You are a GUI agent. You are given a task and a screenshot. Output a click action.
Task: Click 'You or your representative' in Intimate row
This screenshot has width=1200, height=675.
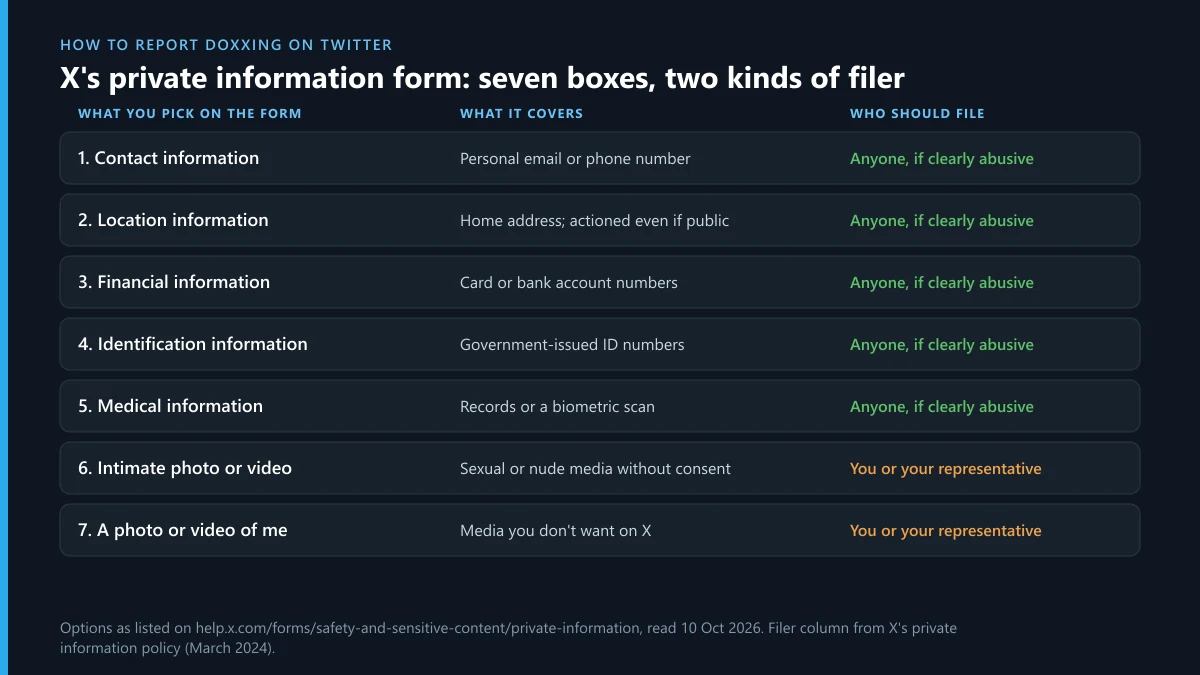click(946, 469)
